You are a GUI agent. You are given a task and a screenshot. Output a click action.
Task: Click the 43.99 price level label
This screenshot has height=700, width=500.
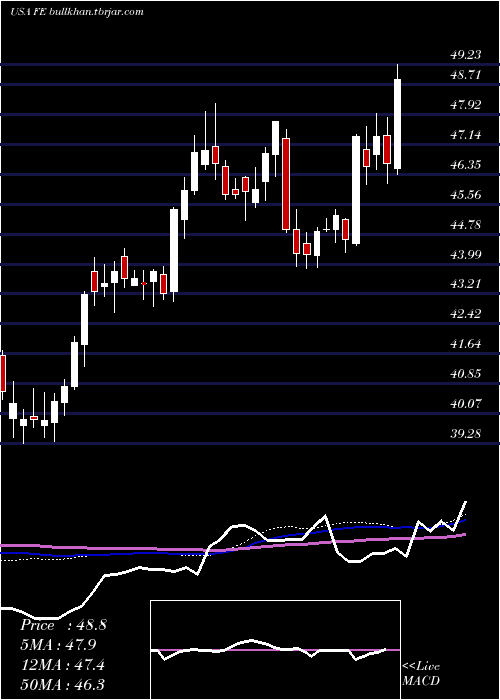point(466,254)
